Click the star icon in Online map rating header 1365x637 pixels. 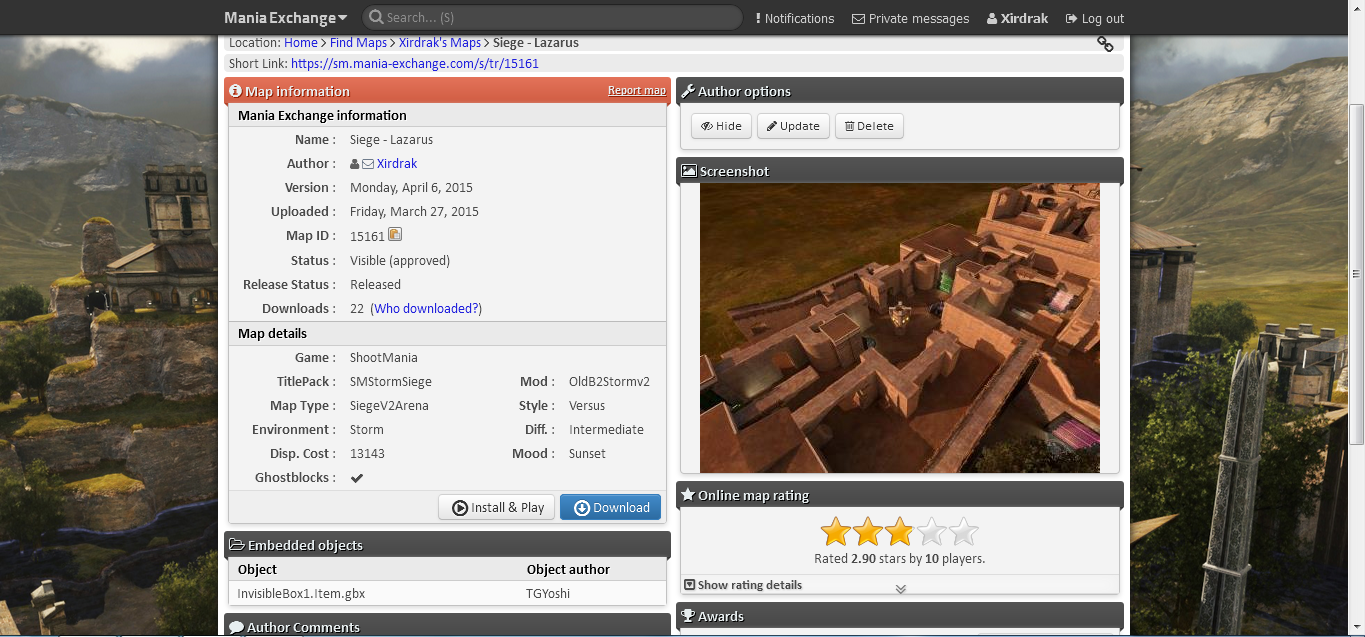click(x=687, y=495)
